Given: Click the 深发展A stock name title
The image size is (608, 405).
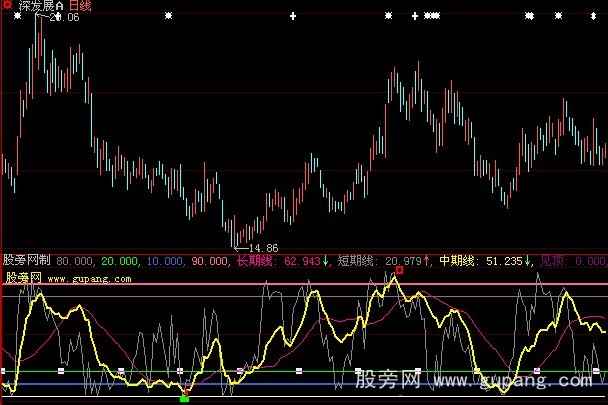Looking at the screenshot, I should click(41, 5).
